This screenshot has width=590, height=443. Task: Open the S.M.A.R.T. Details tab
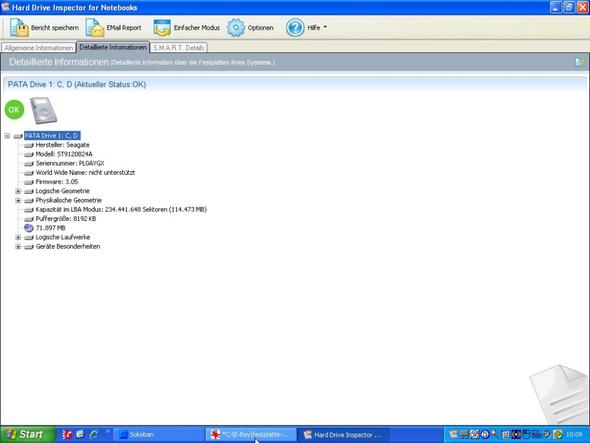point(178,48)
